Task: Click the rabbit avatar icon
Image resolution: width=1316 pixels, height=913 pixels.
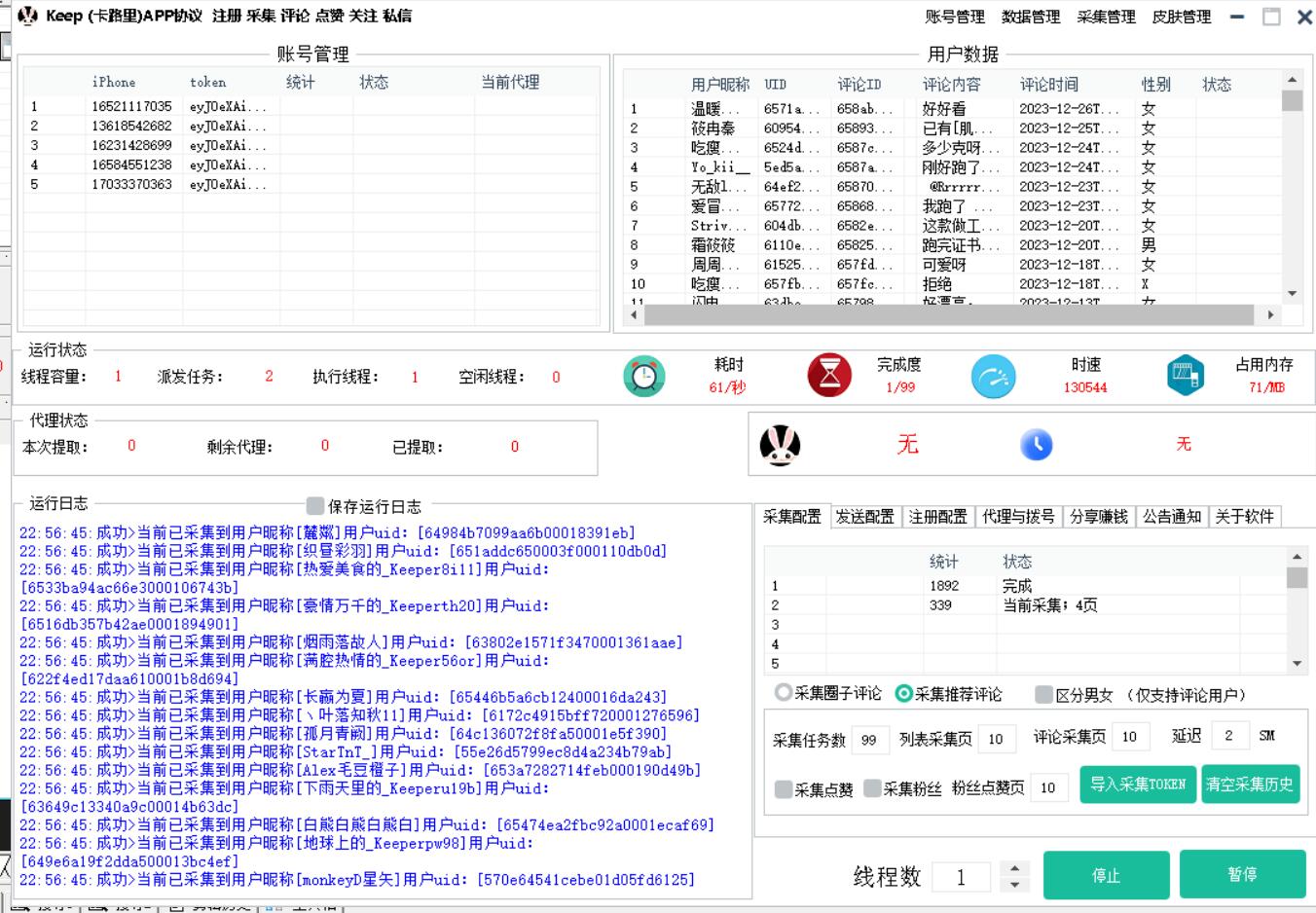Action: pyautogui.click(x=780, y=446)
